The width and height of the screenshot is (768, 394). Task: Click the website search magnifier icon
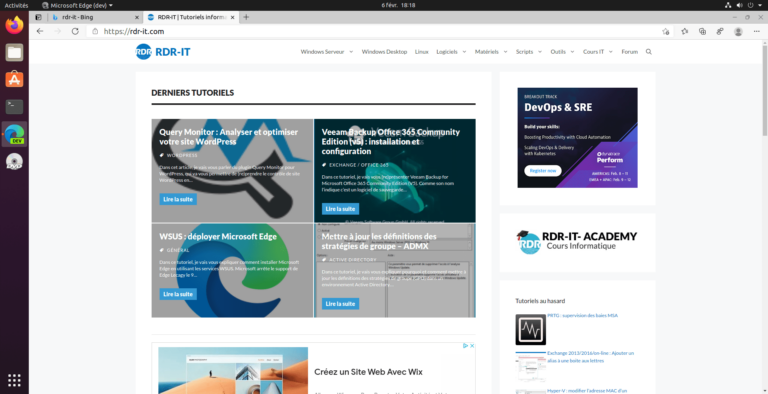click(x=649, y=51)
